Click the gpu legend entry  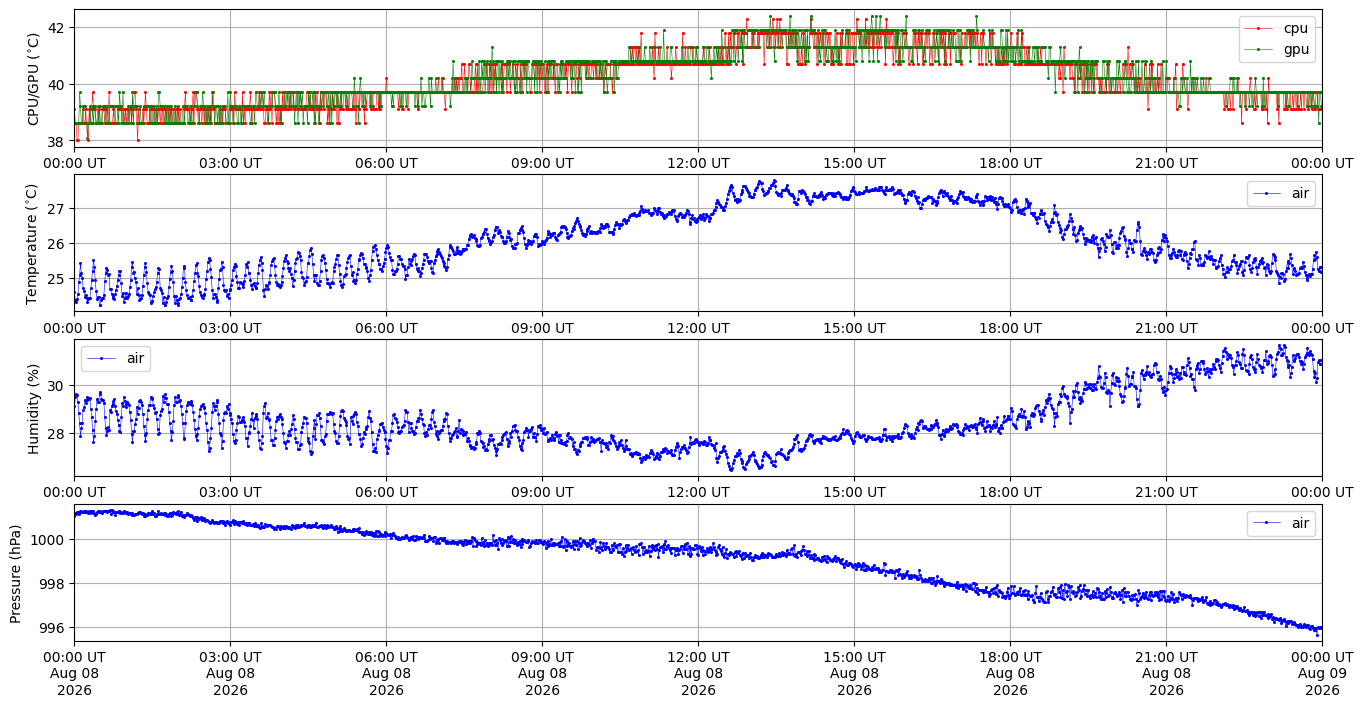(1279, 48)
